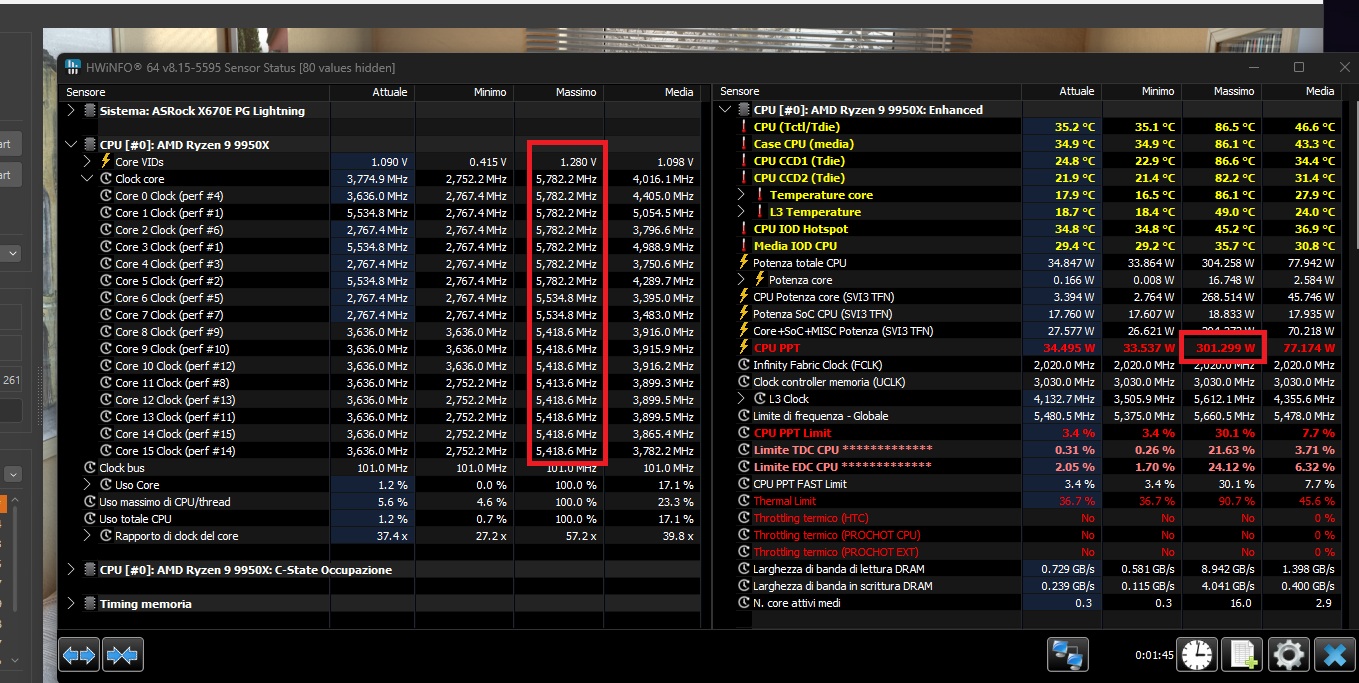Expand the Timing memoria group

pos(71,604)
